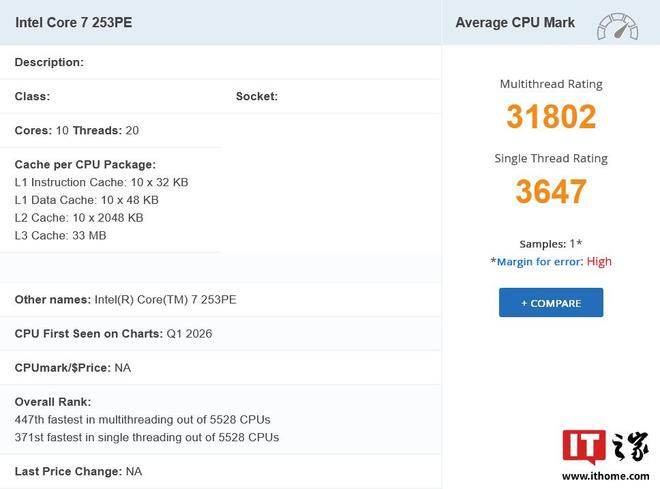Click the Socket field label
The width and height of the screenshot is (660, 489).
(257, 97)
